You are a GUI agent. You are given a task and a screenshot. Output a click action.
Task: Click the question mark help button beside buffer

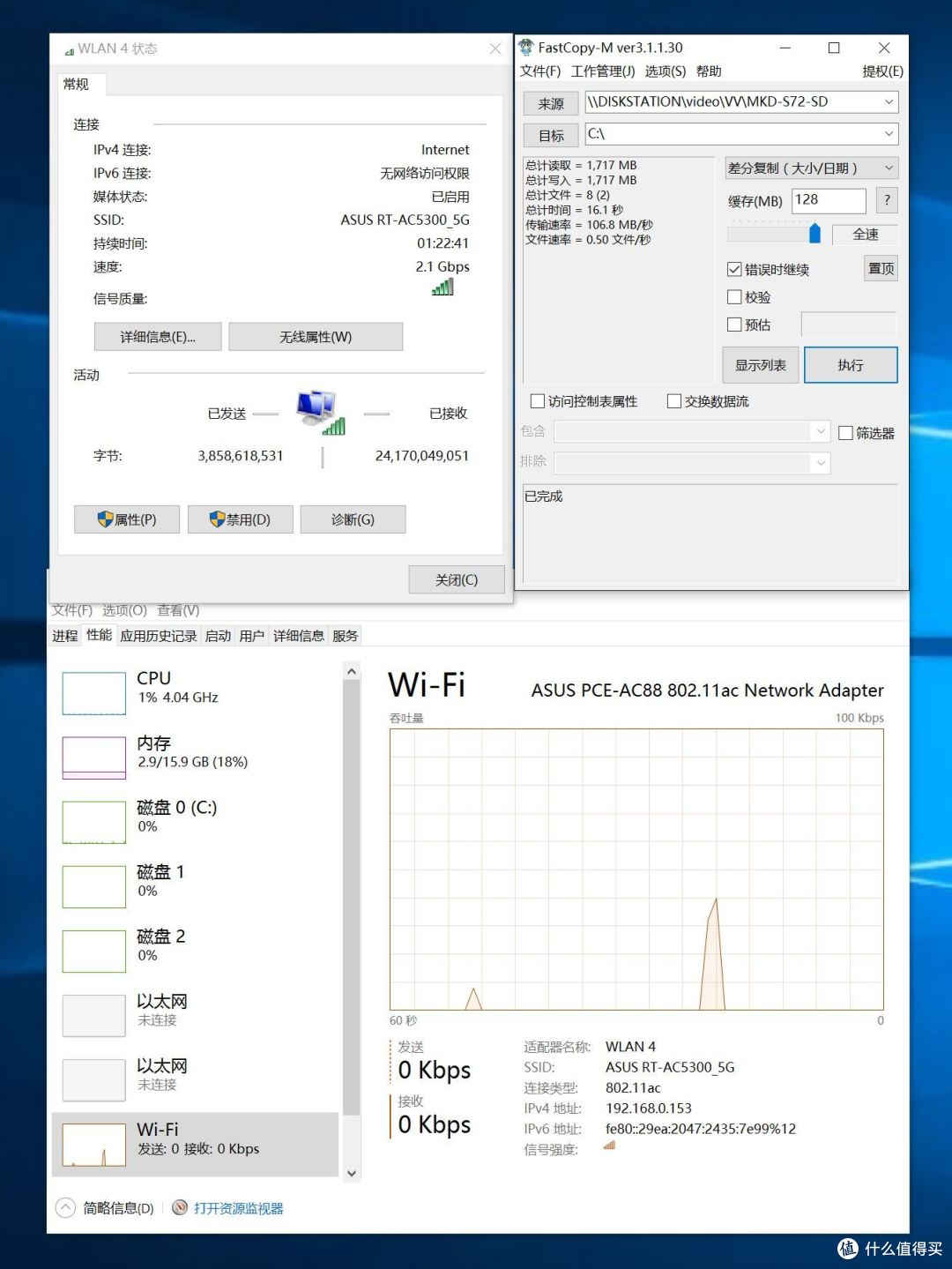point(887,200)
